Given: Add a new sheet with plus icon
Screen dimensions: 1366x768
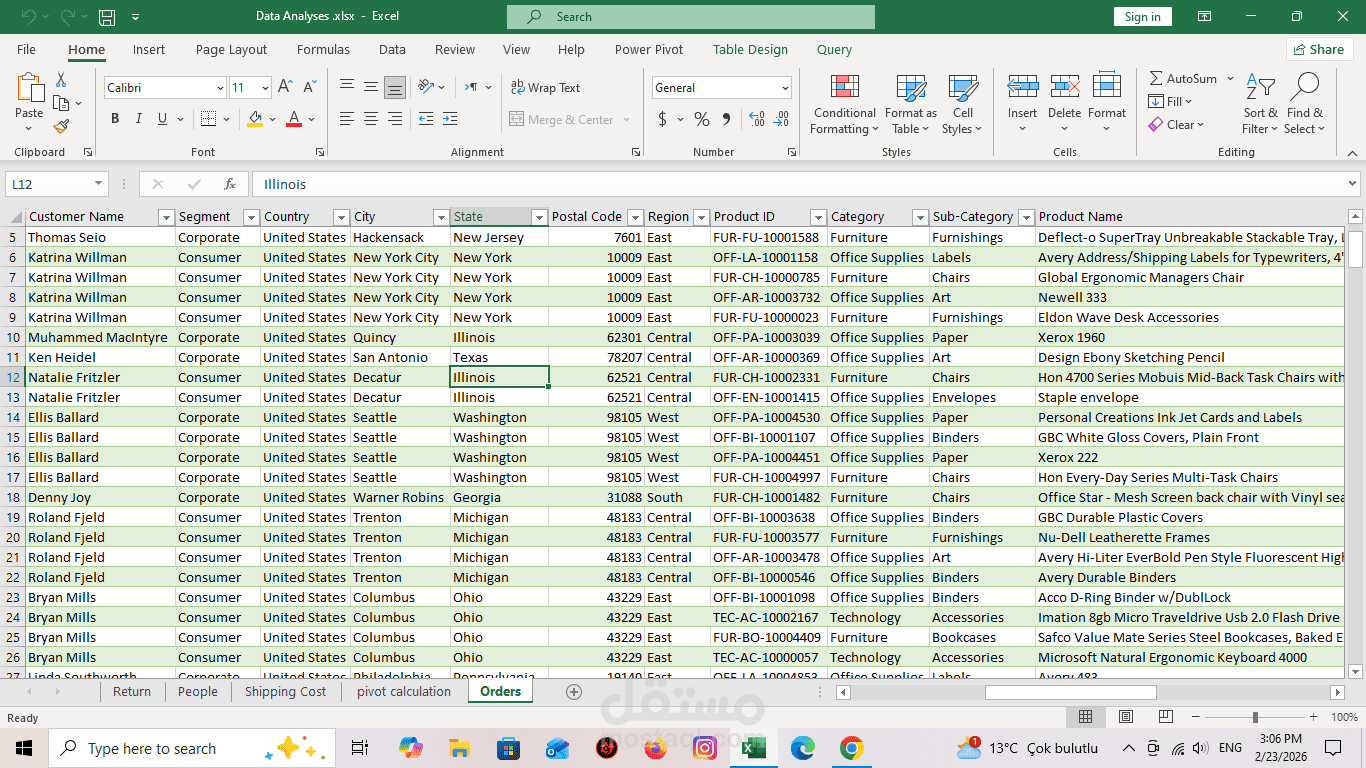Looking at the screenshot, I should tap(574, 692).
